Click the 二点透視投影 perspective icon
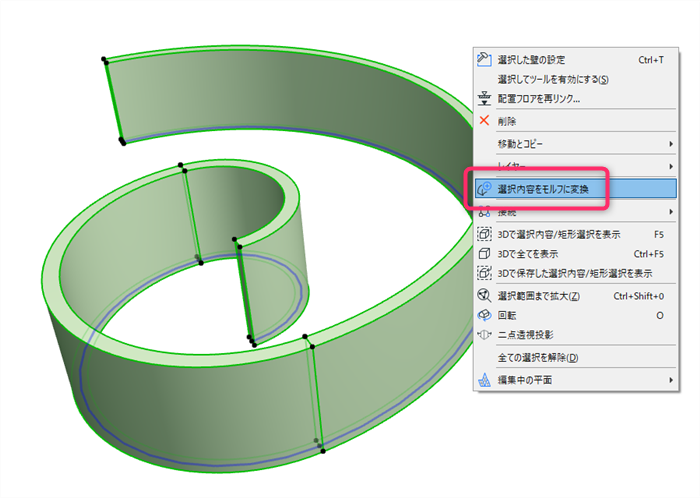This screenshot has width=700, height=498. click(484, 335)
